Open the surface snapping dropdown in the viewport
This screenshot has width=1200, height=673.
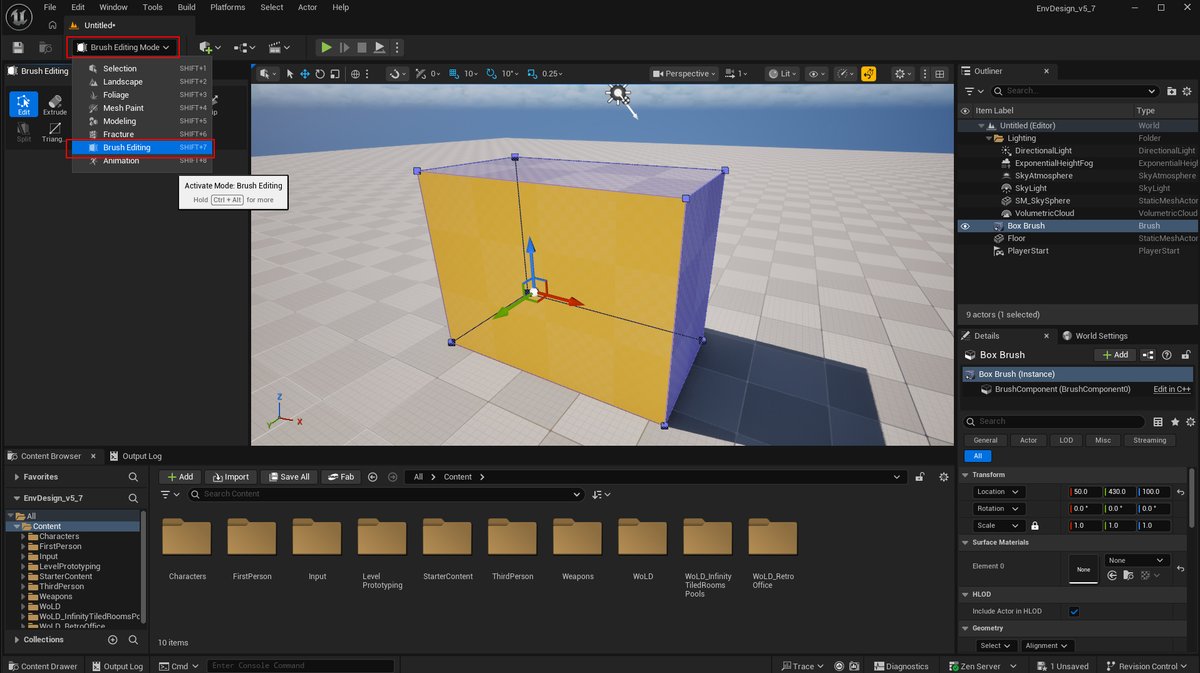(x=398, y=73)
